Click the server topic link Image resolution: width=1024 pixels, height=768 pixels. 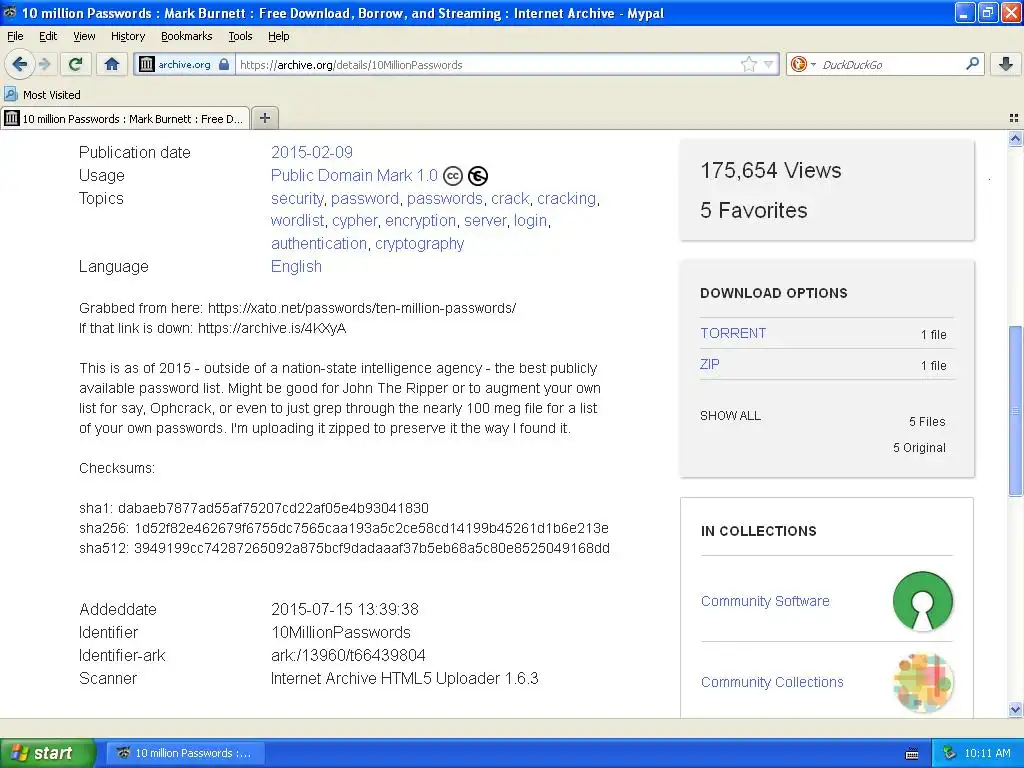485,221
